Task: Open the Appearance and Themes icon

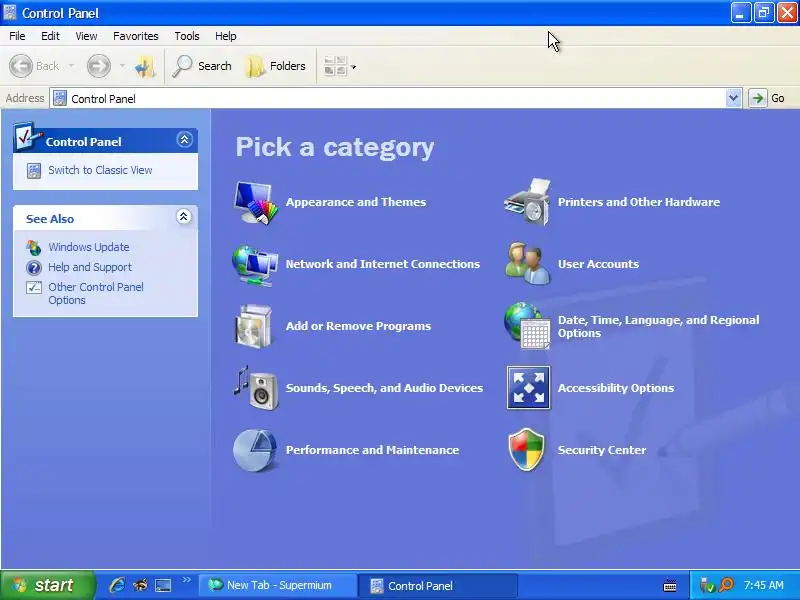Action: click(x=256, y=202)
